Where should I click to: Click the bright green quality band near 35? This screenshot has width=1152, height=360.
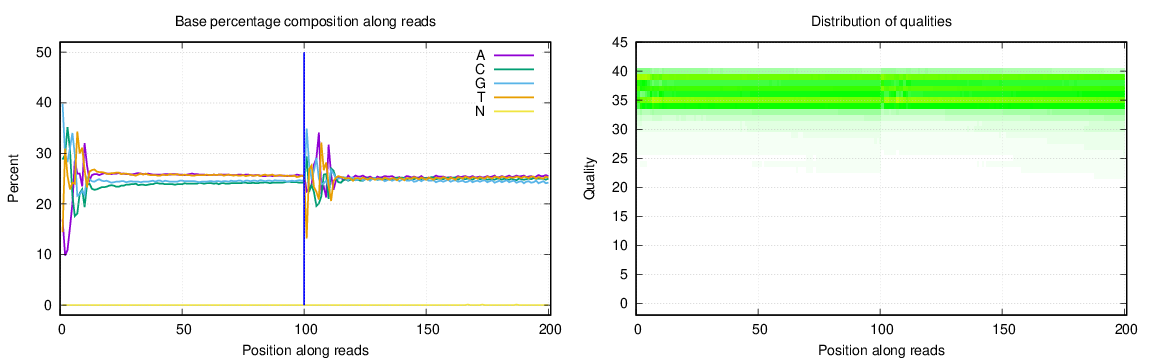tap(882, 100)
